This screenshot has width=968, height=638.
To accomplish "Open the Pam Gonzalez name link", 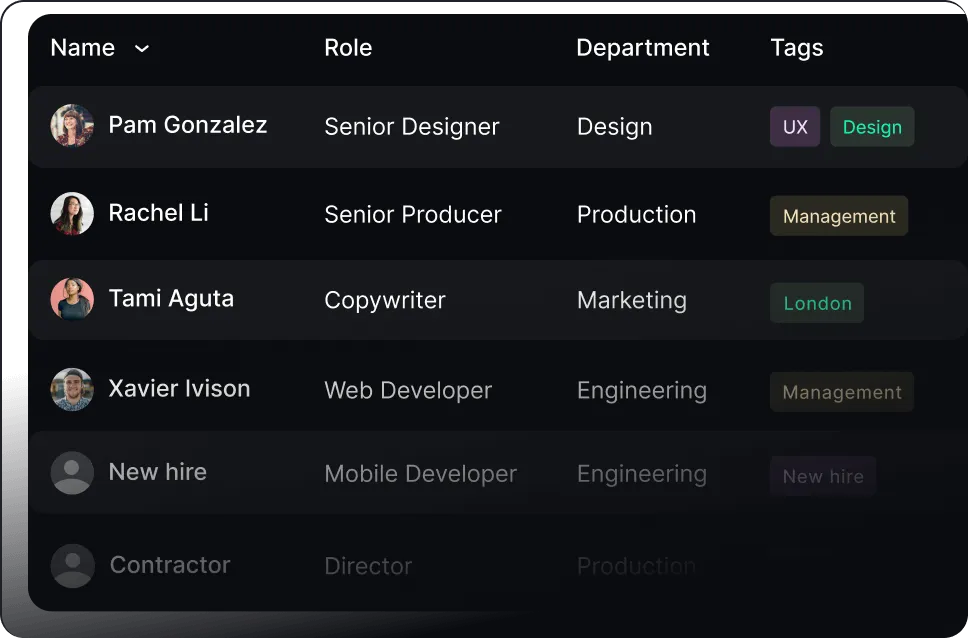I will tap(188, 125).
